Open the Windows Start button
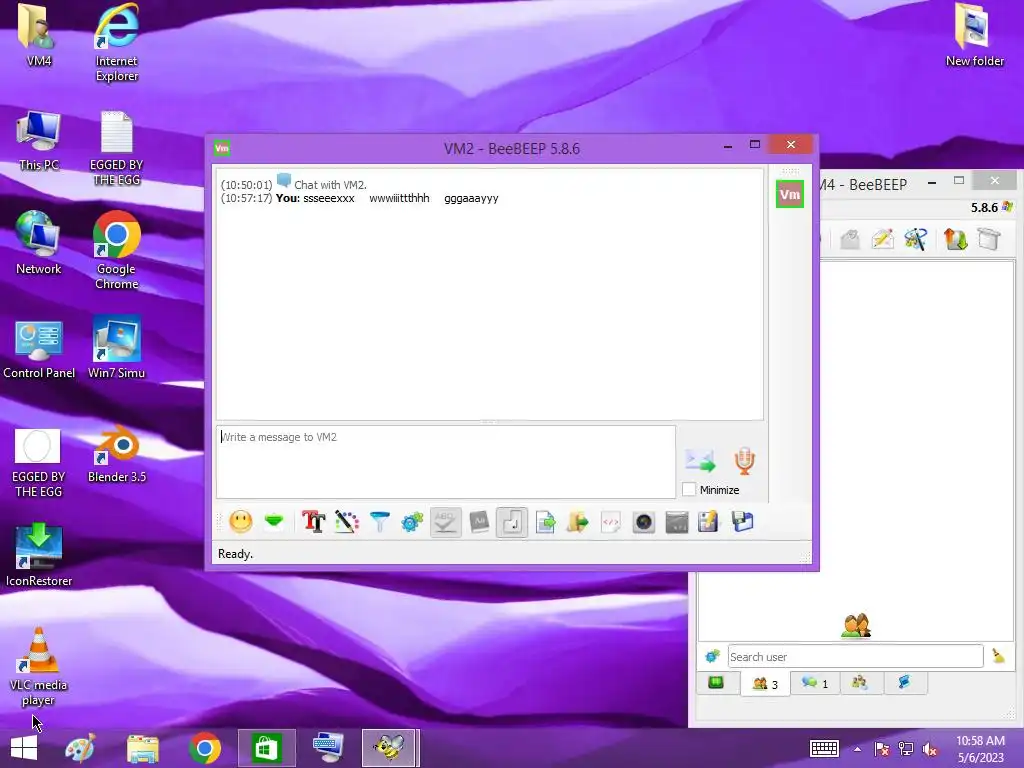 tap(24, 748)
